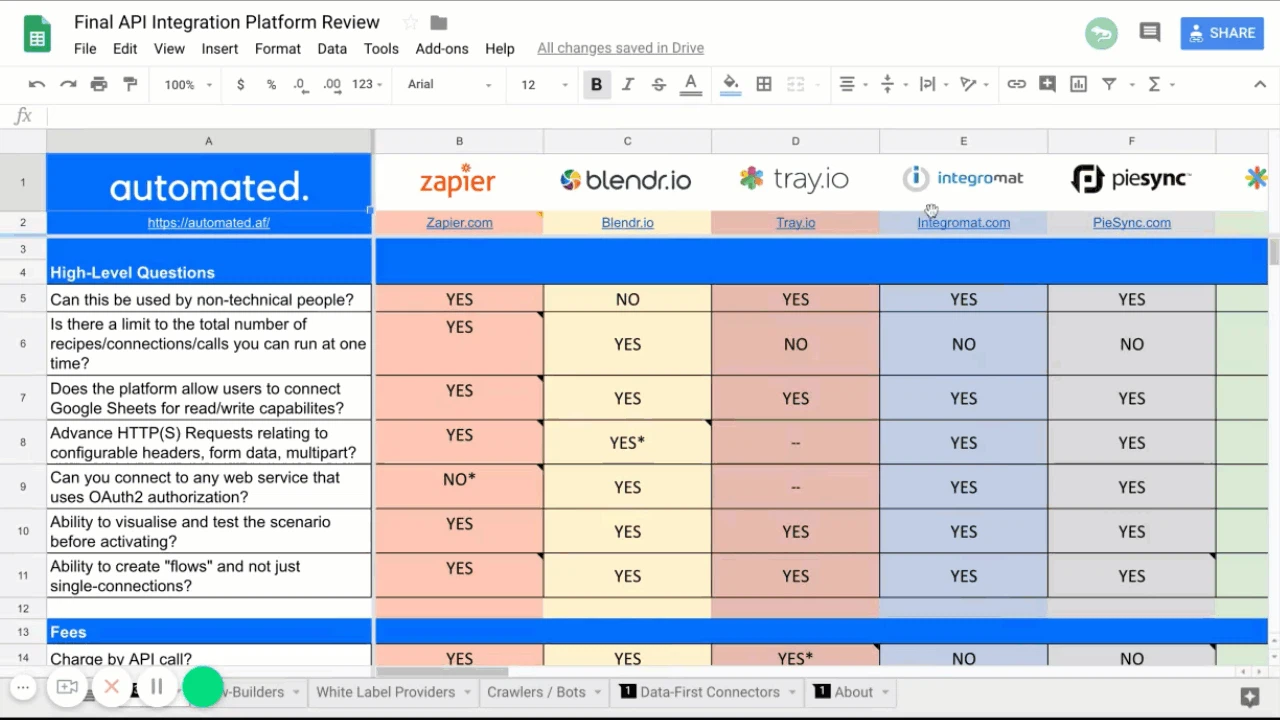Insert chart from toolbar

(1078, 85)
